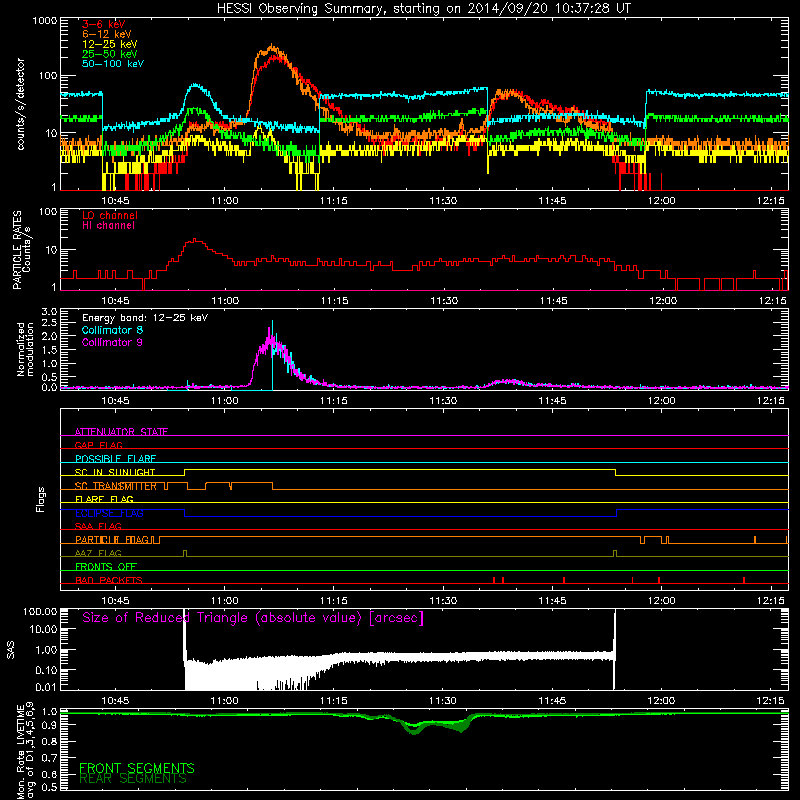800x800 pixels.
Task: Click the SC IN SUNLIGHT flag label
Action: tap(115, 472)
